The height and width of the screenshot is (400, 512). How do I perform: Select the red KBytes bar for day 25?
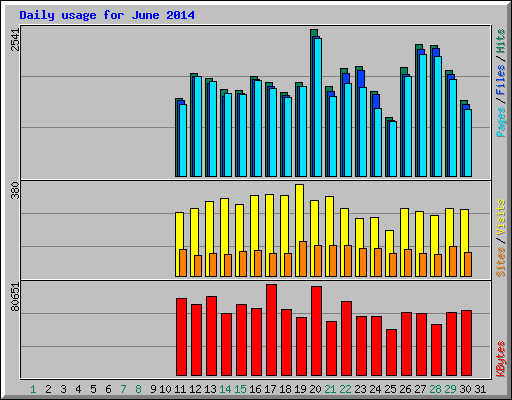[391, 353]
